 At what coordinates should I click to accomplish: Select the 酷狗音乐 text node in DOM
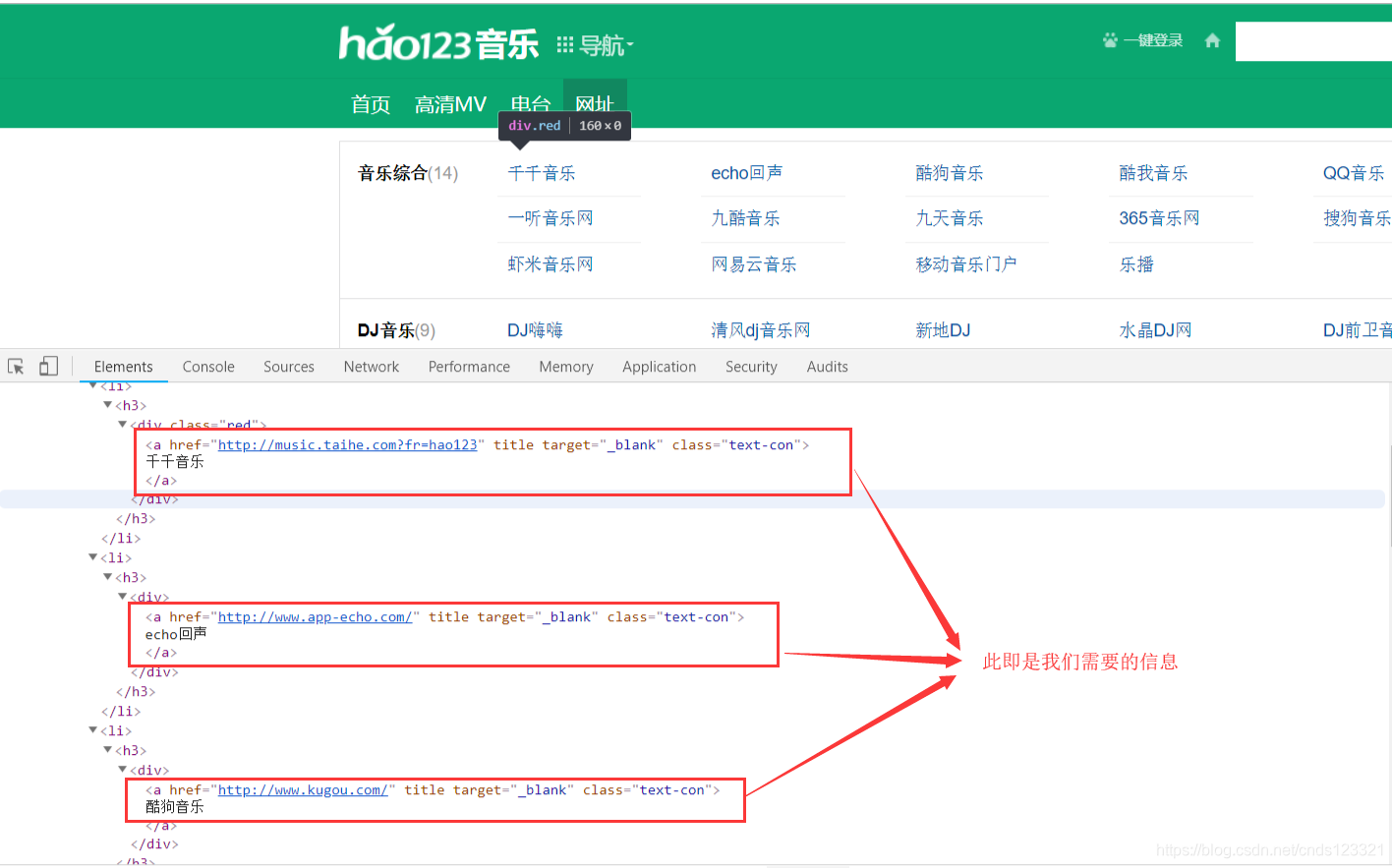(x=175, y=807)
